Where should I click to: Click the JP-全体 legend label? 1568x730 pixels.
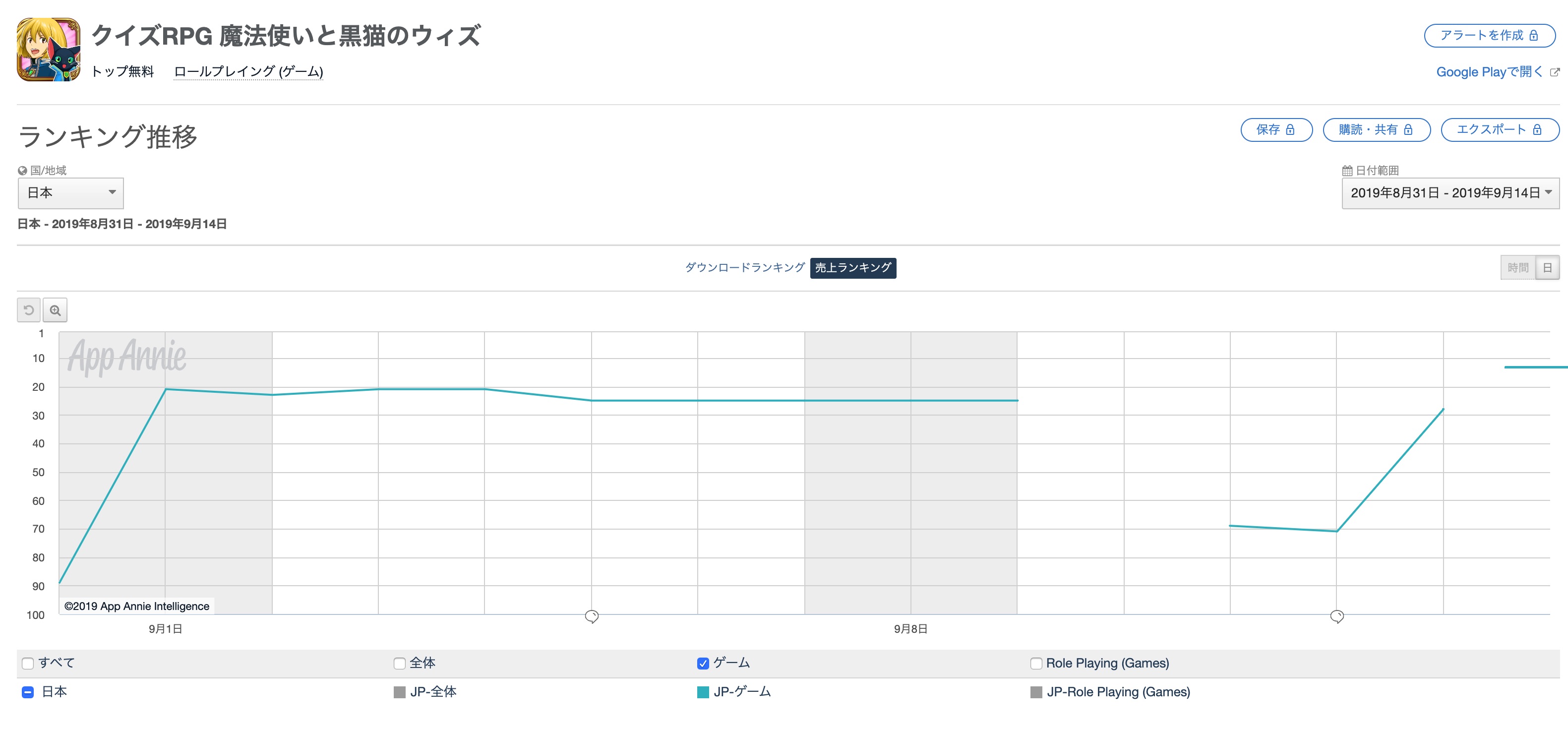(433, 692)
